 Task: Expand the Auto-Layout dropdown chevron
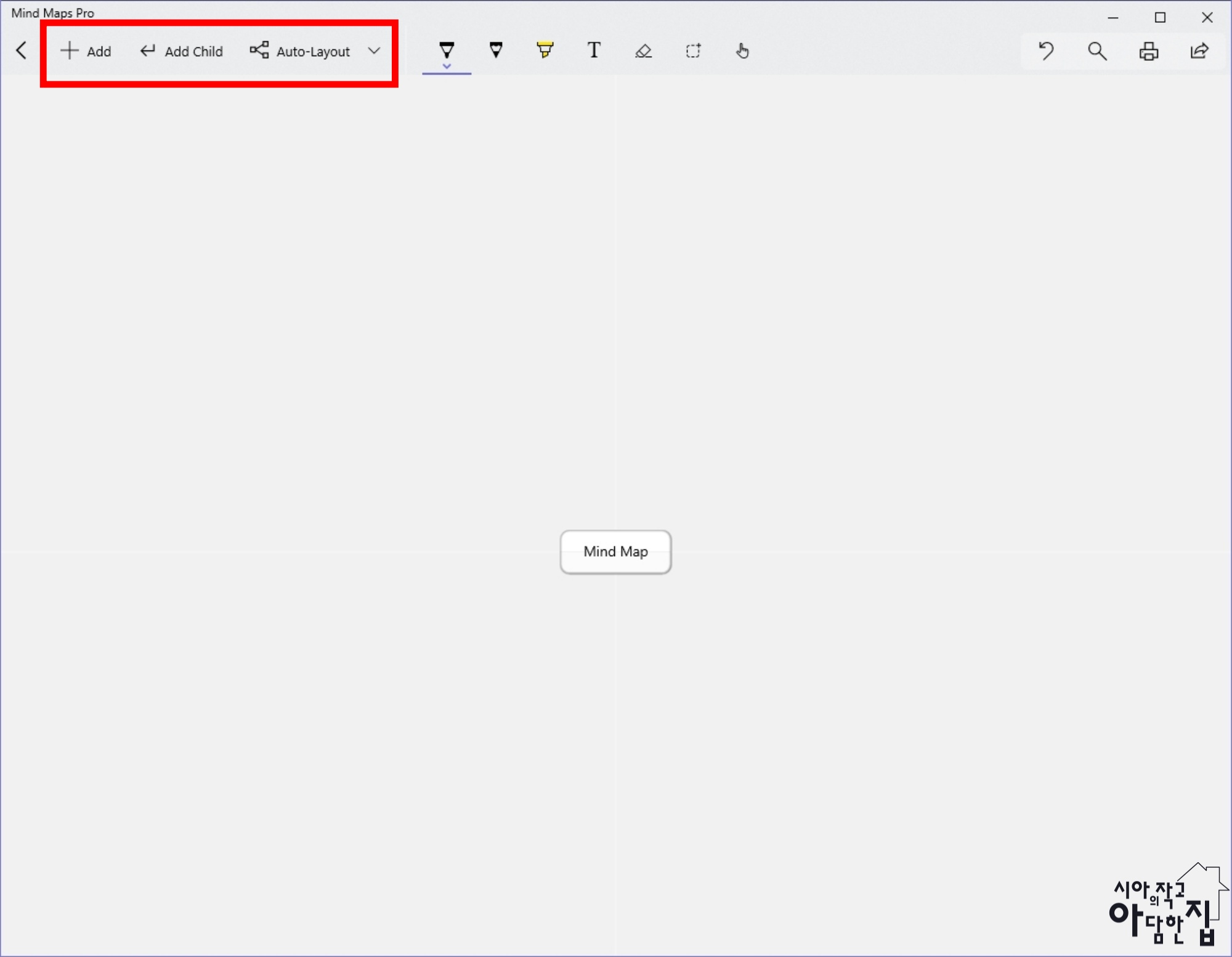(374, 50)
